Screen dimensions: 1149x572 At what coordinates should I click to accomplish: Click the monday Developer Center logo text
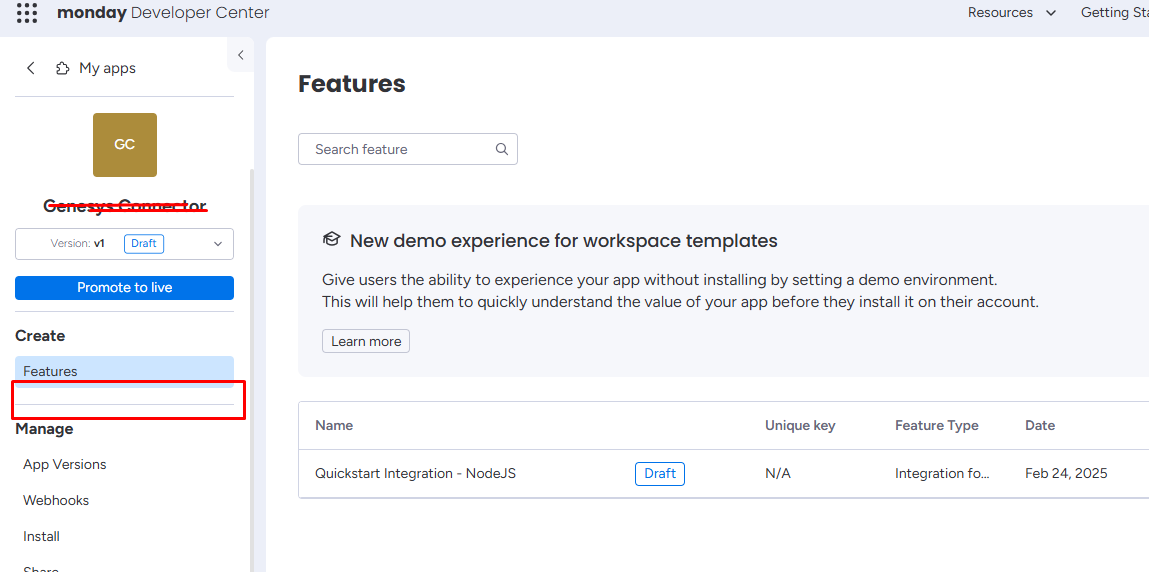(x=163, y=12)
